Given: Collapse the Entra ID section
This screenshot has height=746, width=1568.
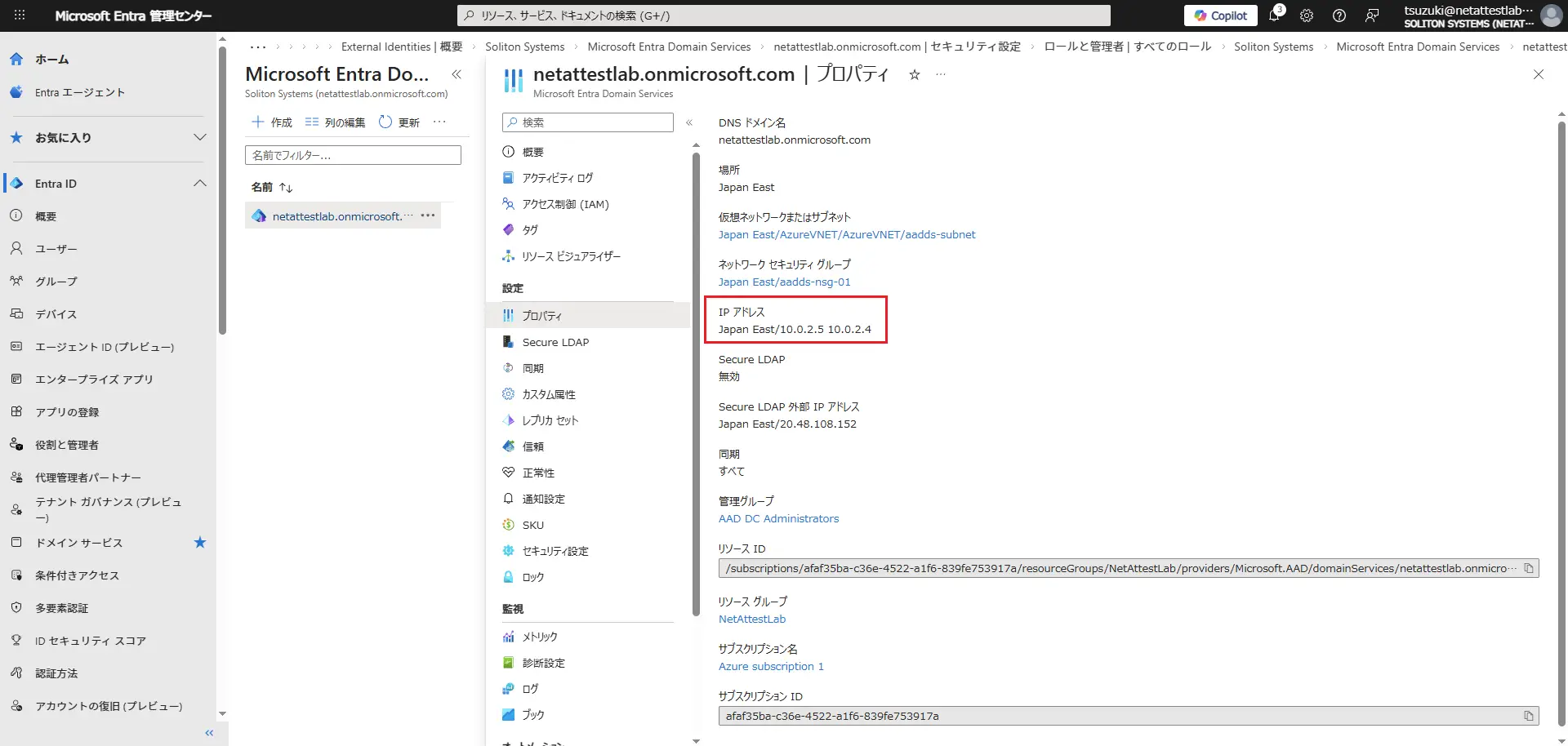Looking at the screenshot, I should [200, 184].
